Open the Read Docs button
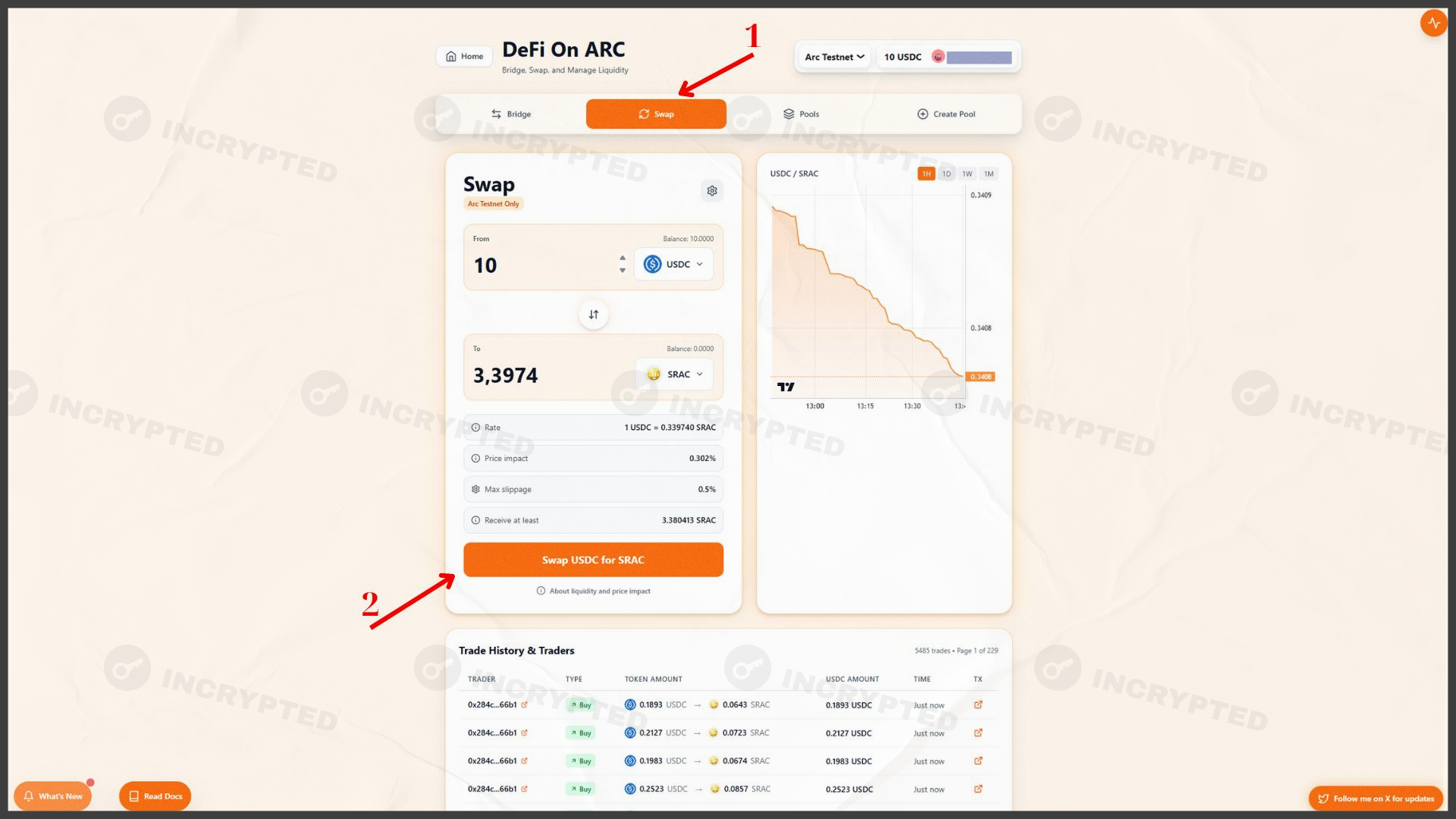 (x=155, y=796)
